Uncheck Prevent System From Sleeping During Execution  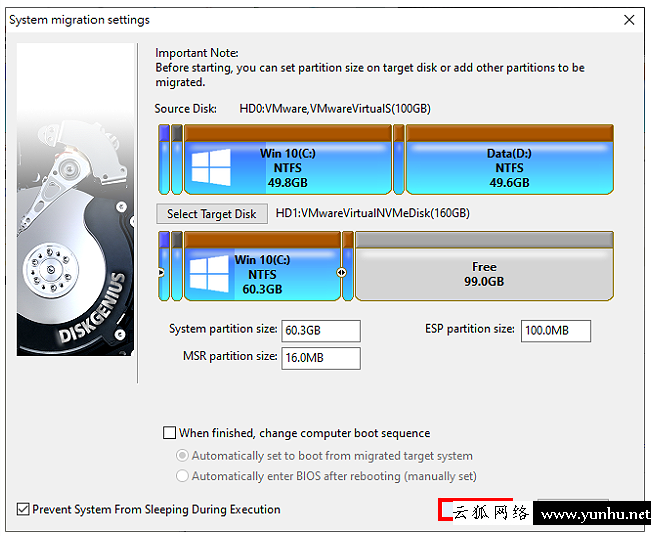point(23,509)
